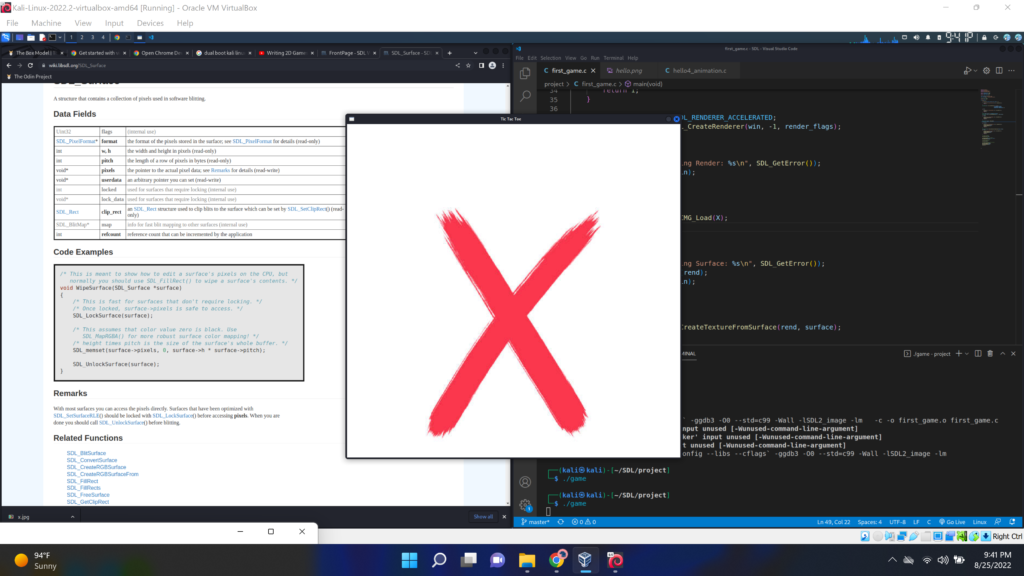Open Chrome tab search dropdown arrow
The height and width of the screenshot is (576, 1024).
475,53
